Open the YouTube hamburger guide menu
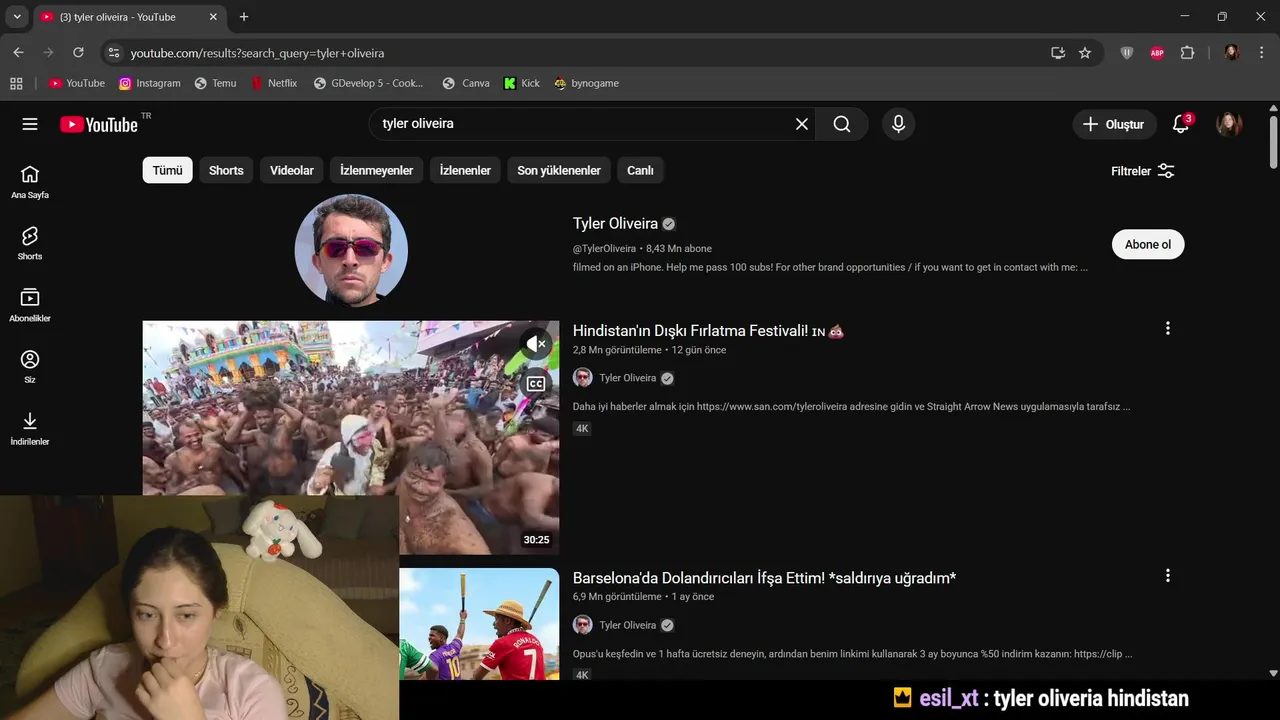 30,124
